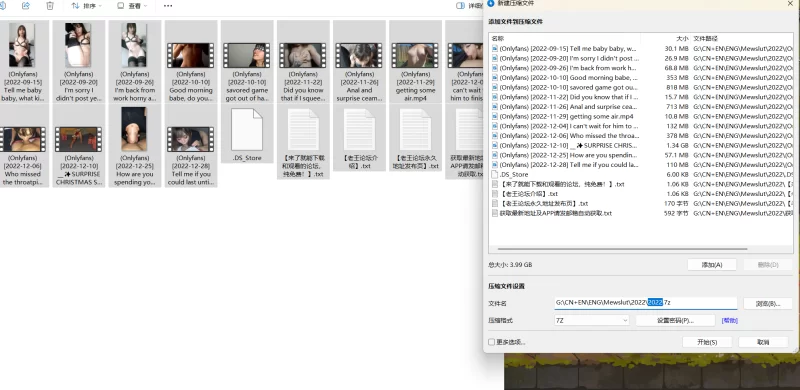The image size is (800, 390).
Task: Select the [2022-09-15] file thumbnail in Explorer
Action: click(x=22, y=45)
